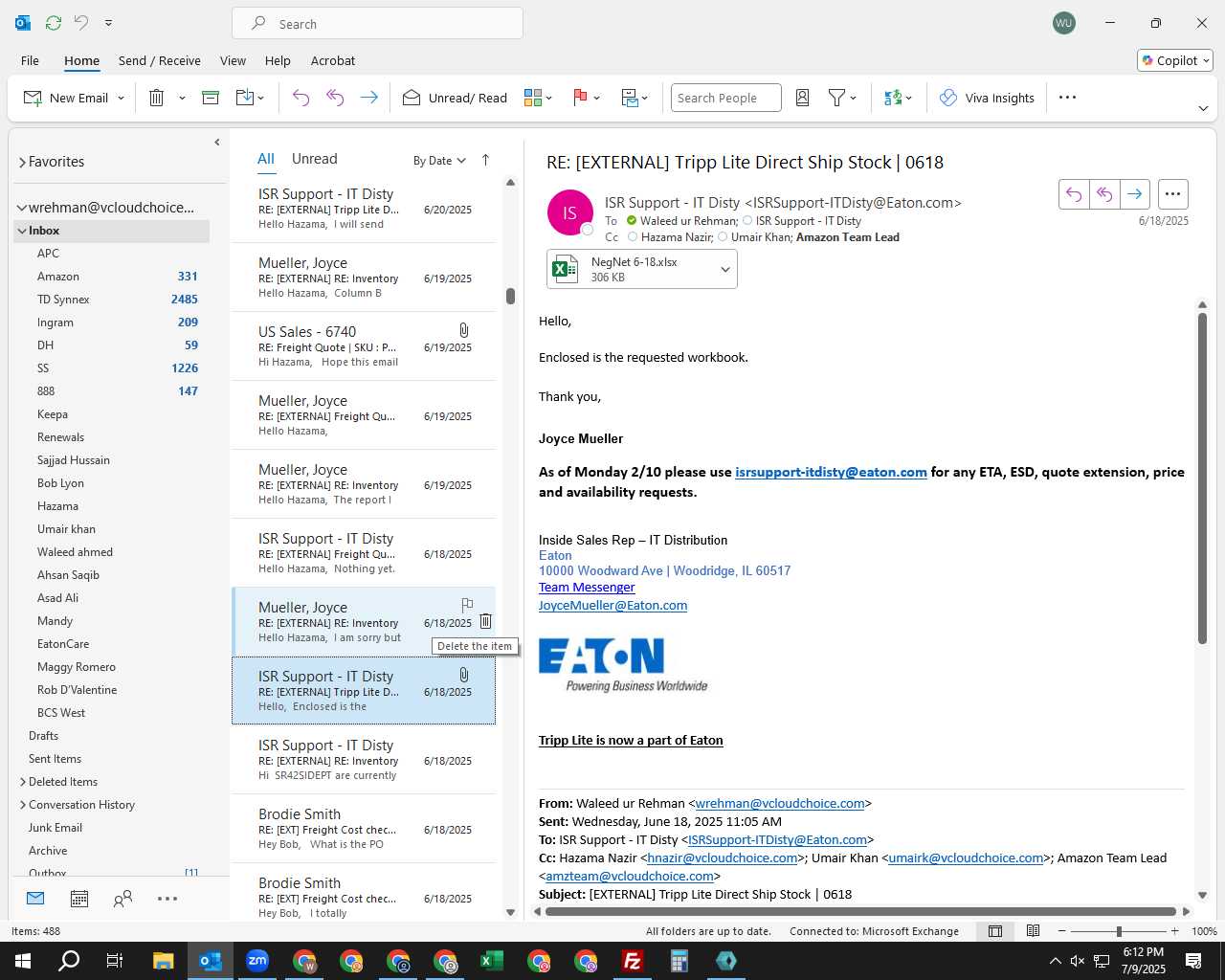Click the JoyceMueller@Eaton.com link
This screenshot has width=1225, height=980.
[x=612, y=606]
